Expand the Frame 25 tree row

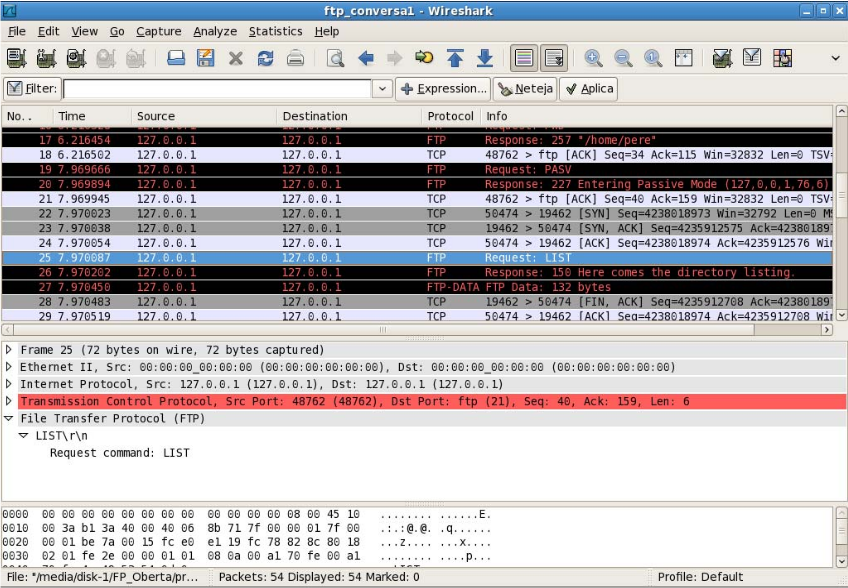coord(10,350)
